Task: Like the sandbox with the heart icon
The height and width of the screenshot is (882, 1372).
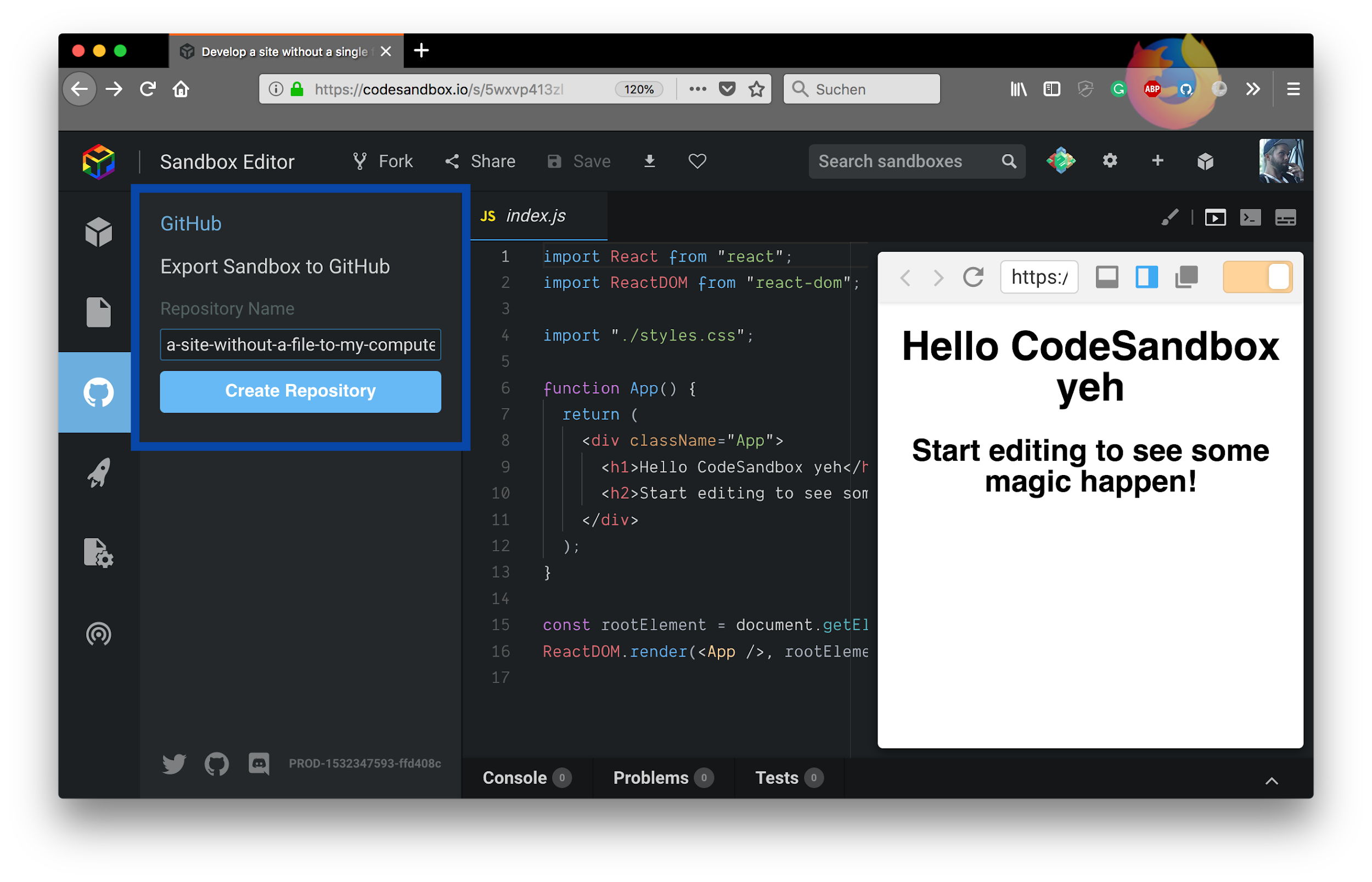Action: [697, 161]
